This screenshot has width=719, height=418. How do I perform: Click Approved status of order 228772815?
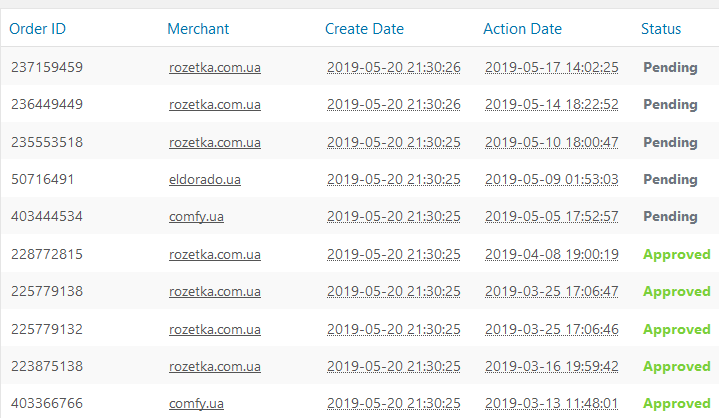[x=677, y=254]
